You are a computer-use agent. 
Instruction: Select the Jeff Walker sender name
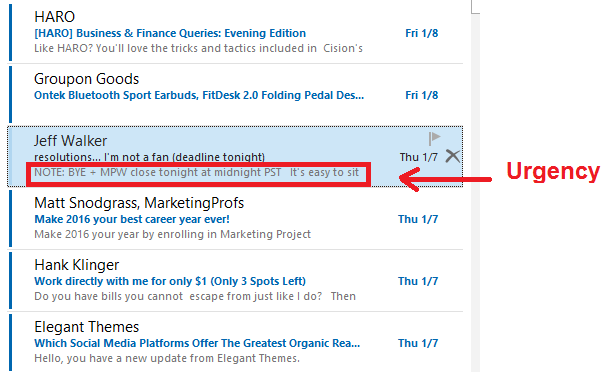(70, 141)
